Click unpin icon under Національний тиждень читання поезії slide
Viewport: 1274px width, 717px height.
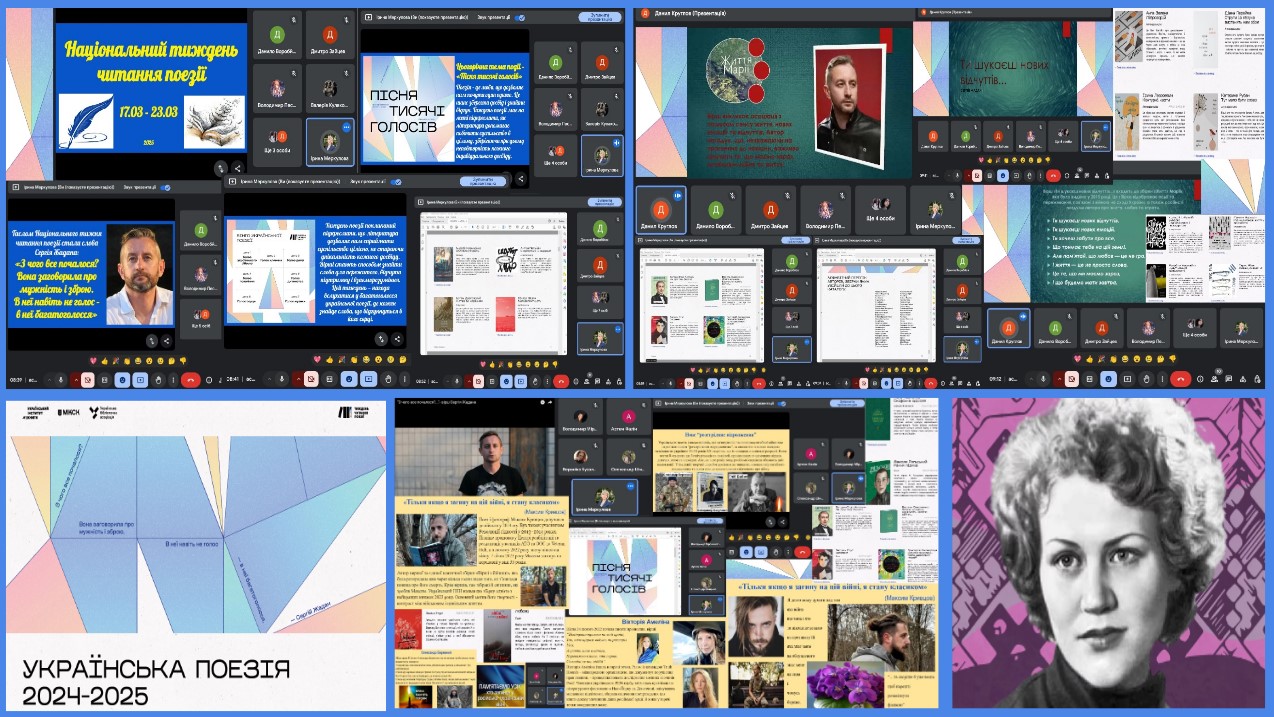[221, 168]
